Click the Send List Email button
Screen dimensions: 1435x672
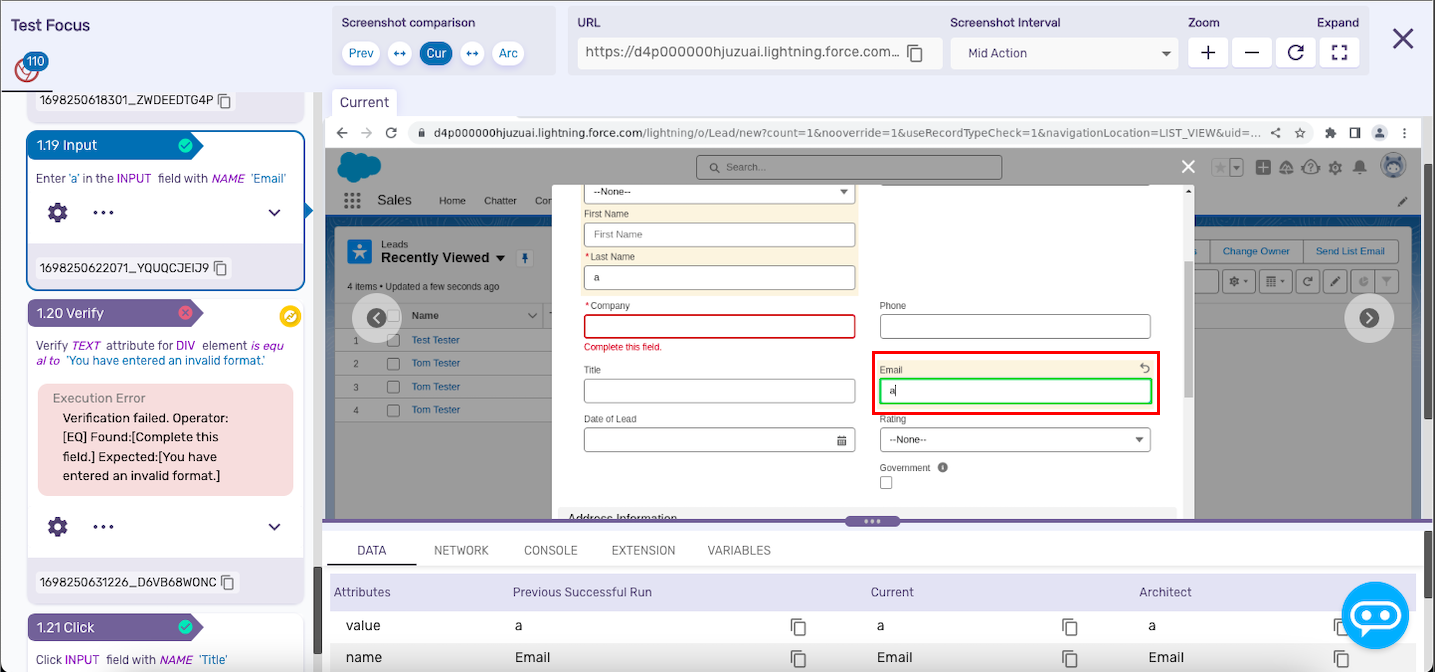tap(1350, 251)
